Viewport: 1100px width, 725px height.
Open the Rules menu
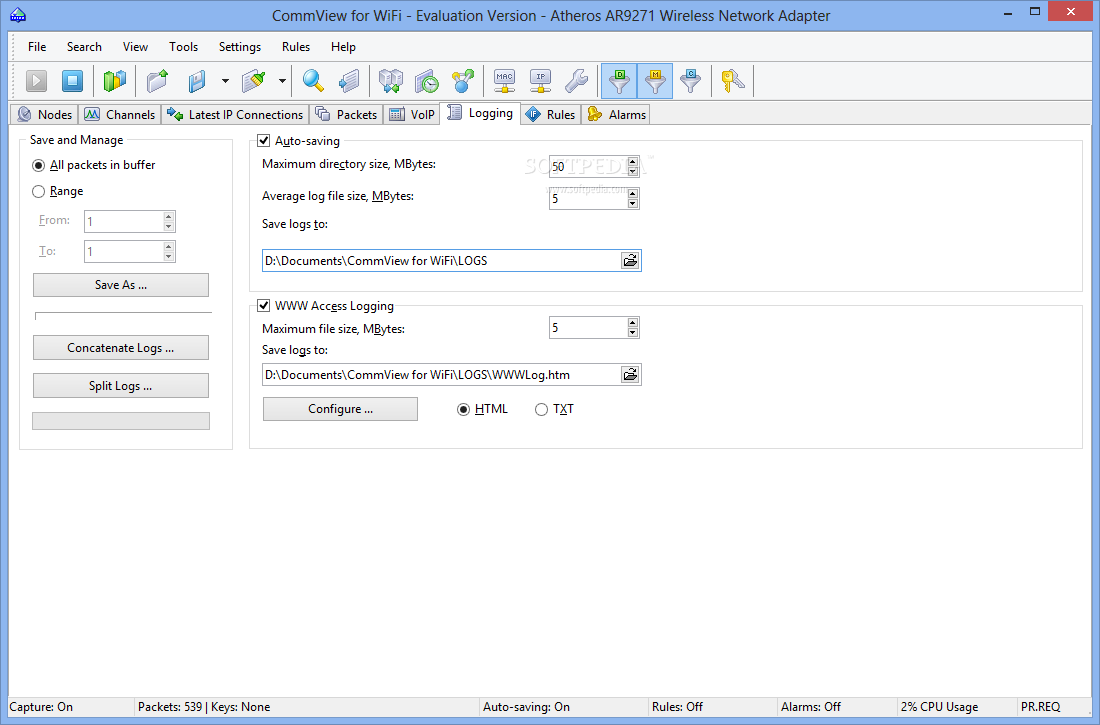(x=296, y=47)
